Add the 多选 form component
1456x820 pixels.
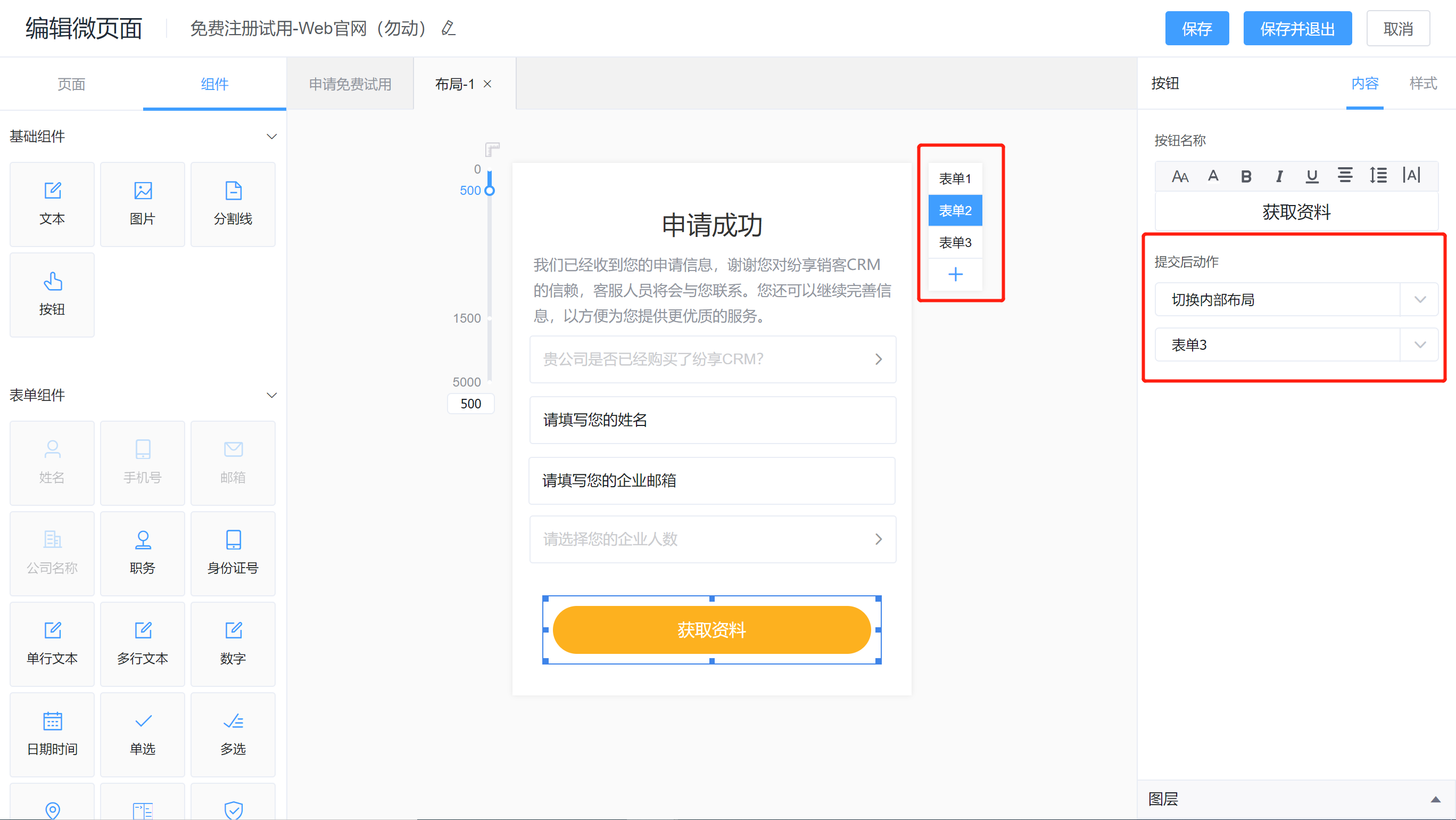click(x=233, y=734)
